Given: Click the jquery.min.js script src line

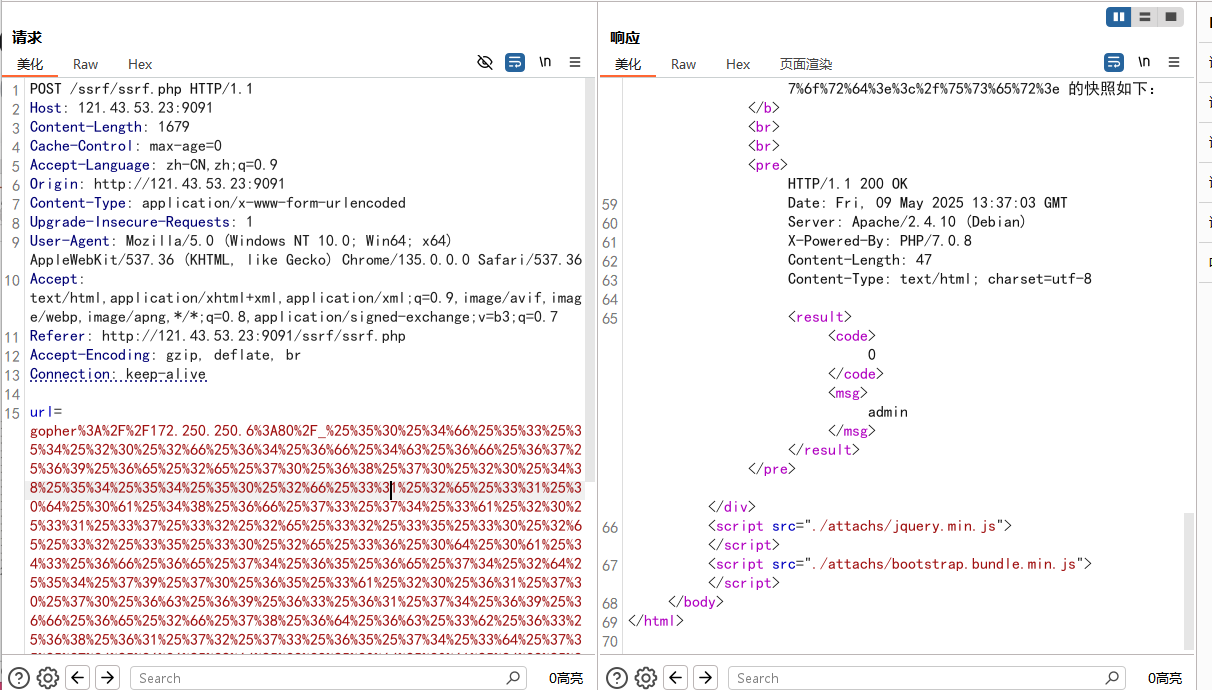Looking at the screenshot, I should click(860, 526).
